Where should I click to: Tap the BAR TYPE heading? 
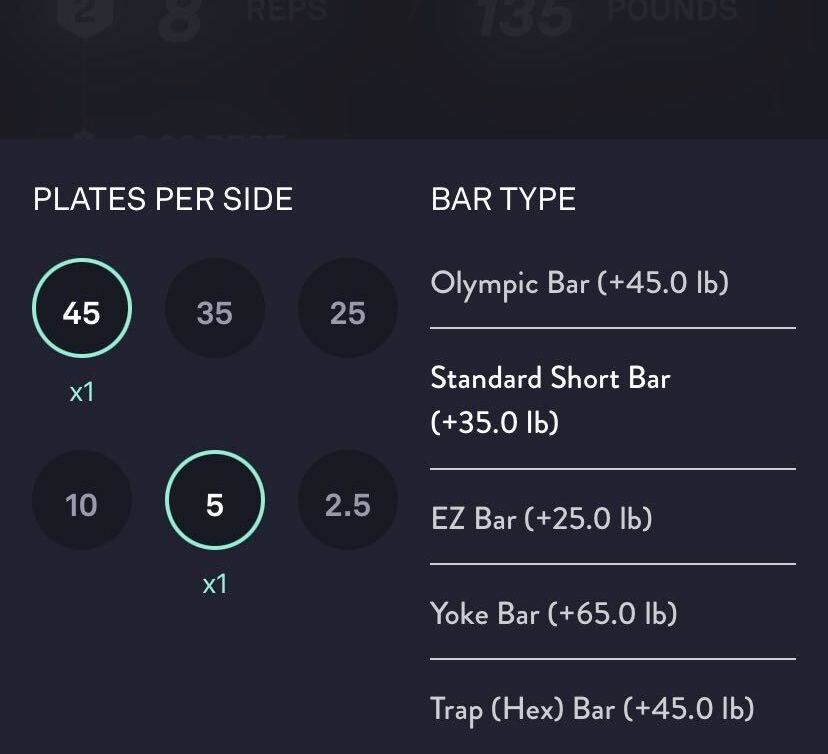tap(503, 199)
